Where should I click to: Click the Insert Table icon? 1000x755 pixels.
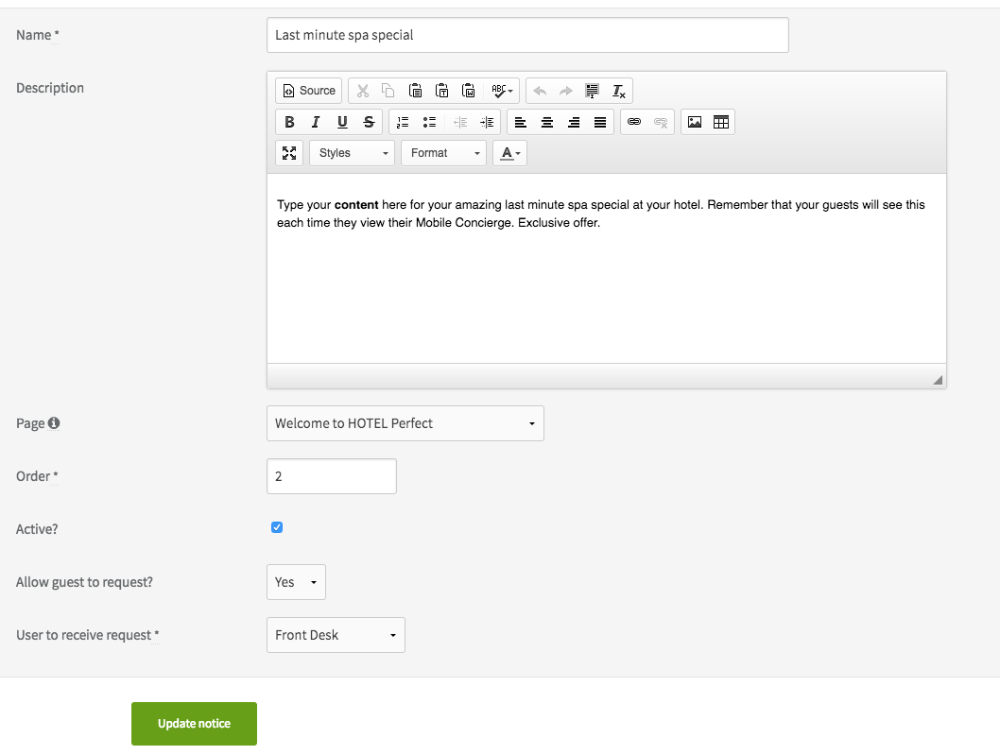pos(721,122)
